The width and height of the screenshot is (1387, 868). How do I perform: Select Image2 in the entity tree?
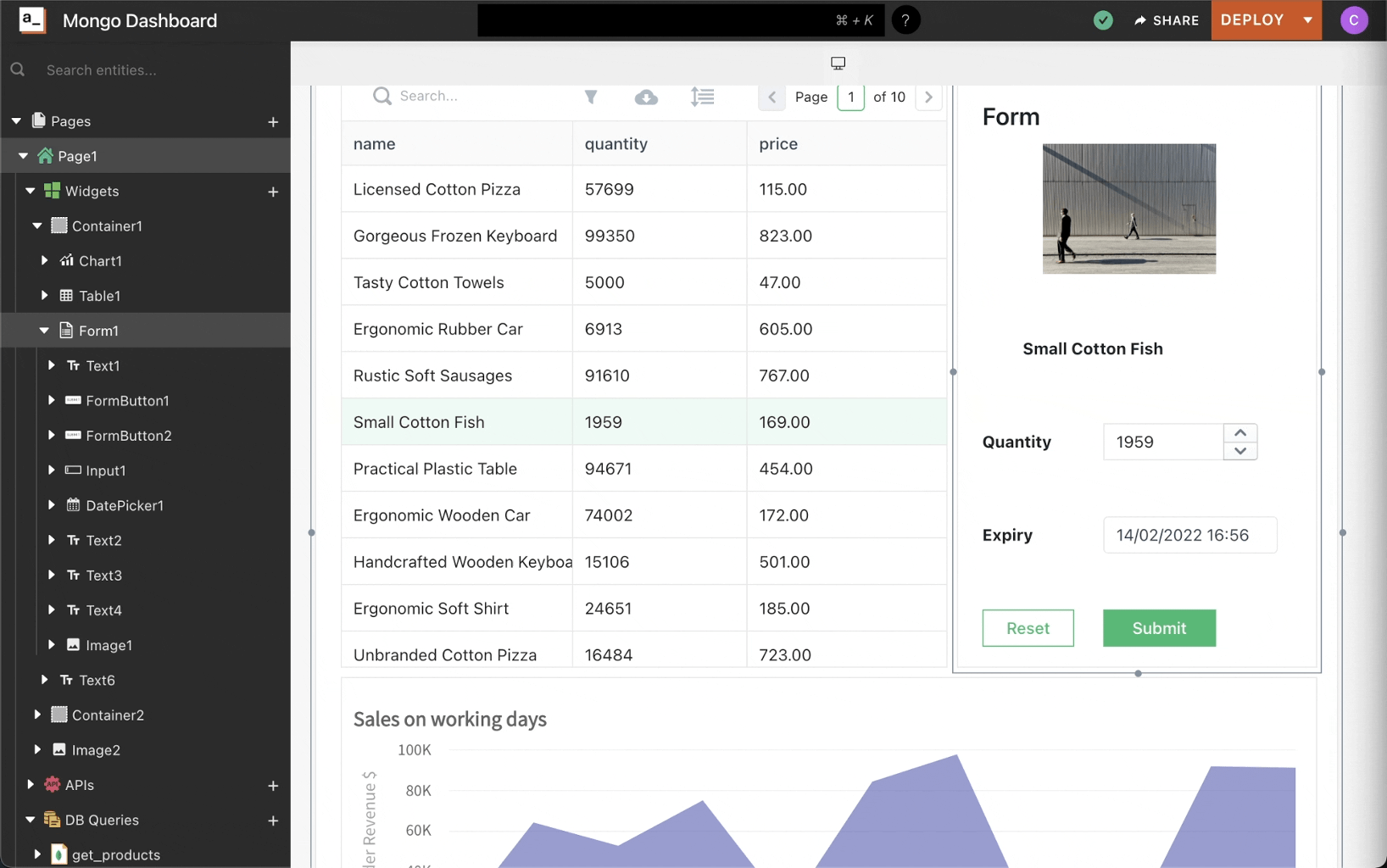[x=95, y=750]
